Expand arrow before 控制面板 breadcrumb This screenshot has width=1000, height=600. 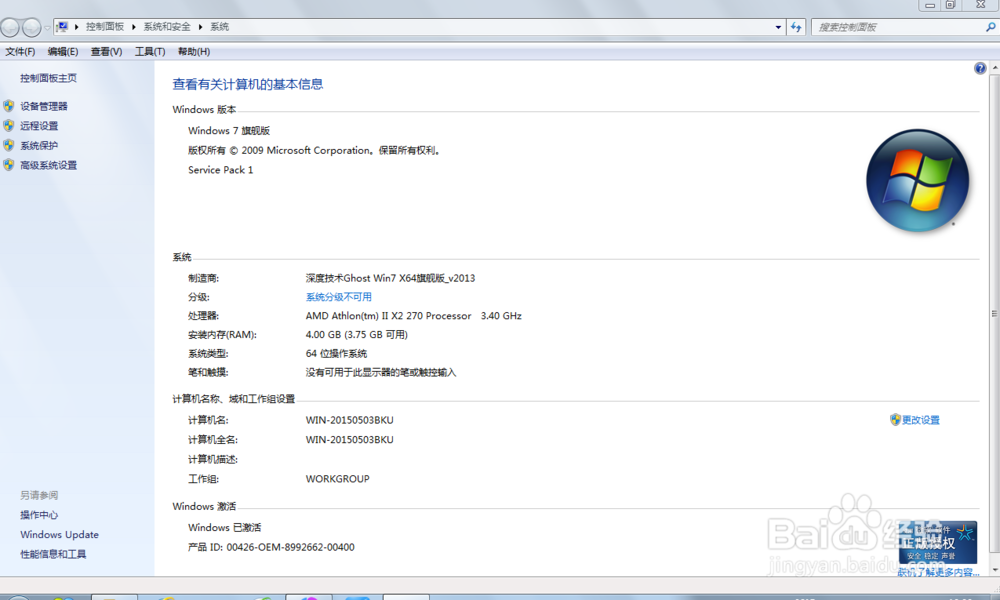click(x=77, y=27)
